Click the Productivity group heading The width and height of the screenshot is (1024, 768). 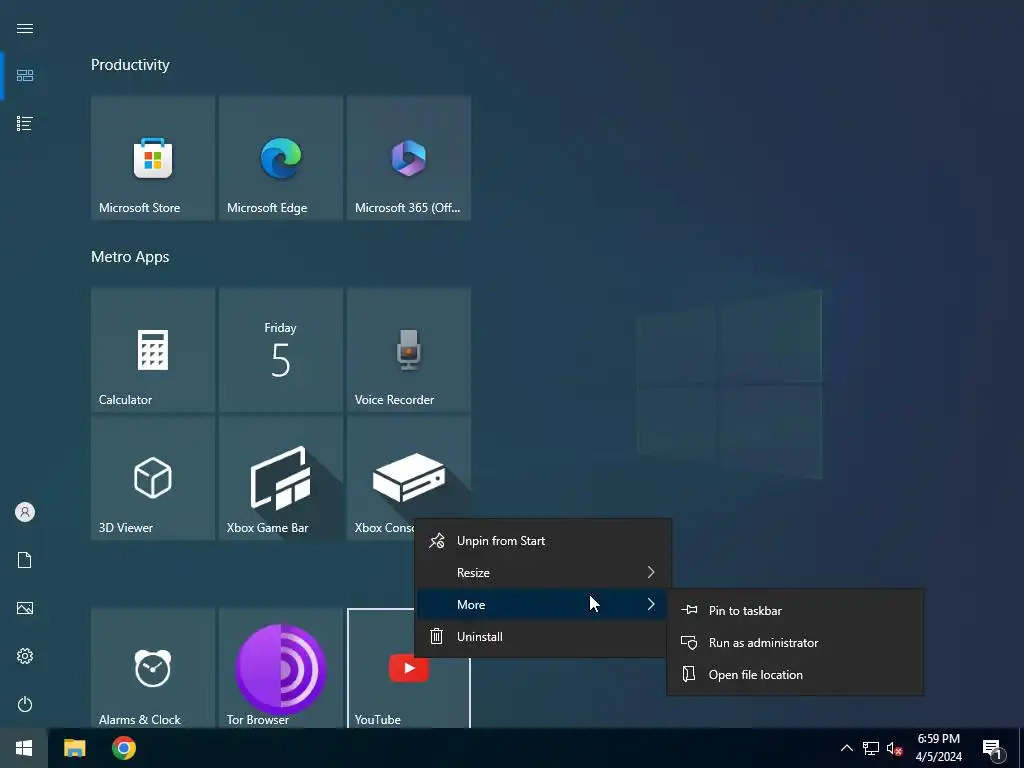pyautogui.click(x=130, y=65)
